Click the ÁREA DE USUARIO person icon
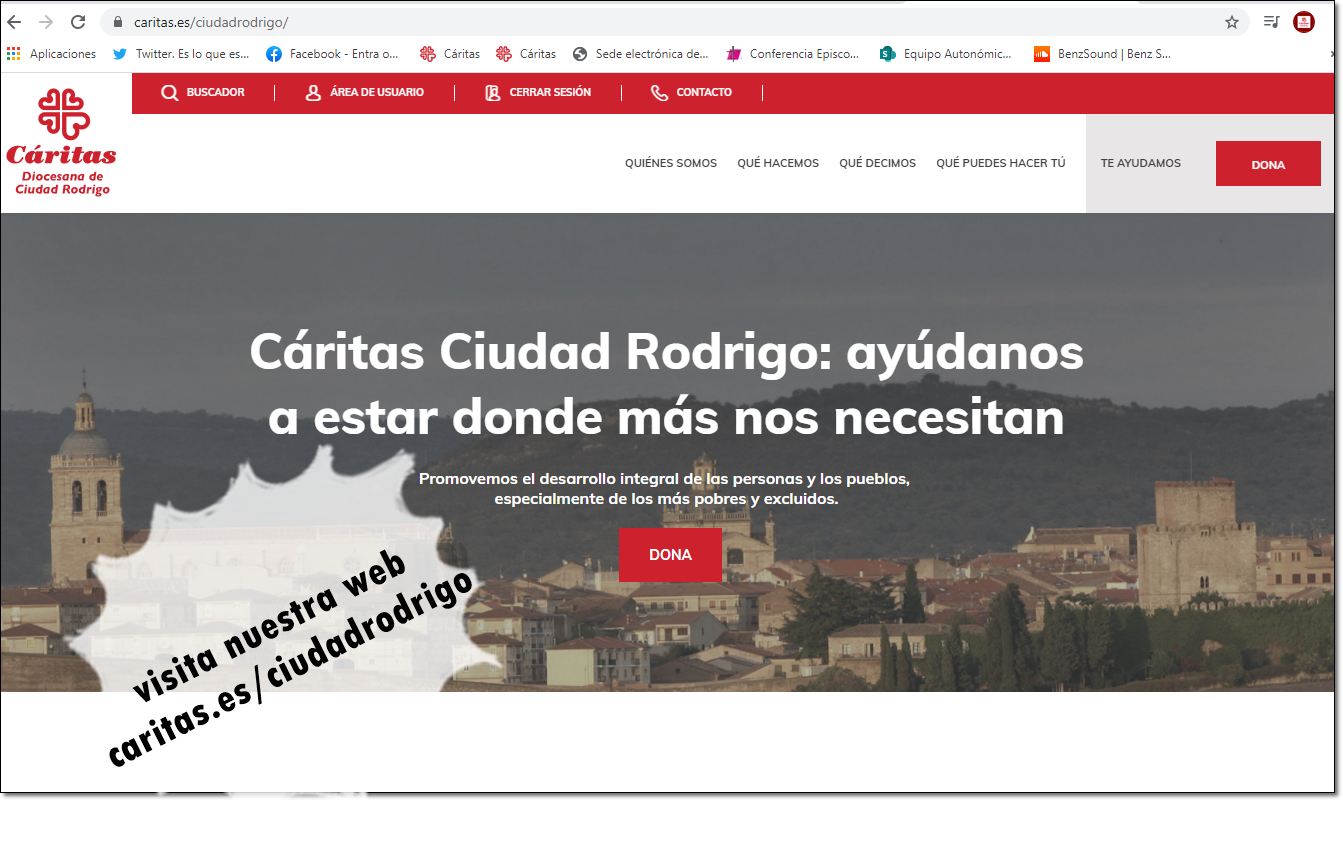Viewport: 1343px width, 845px height. (313, 93)
